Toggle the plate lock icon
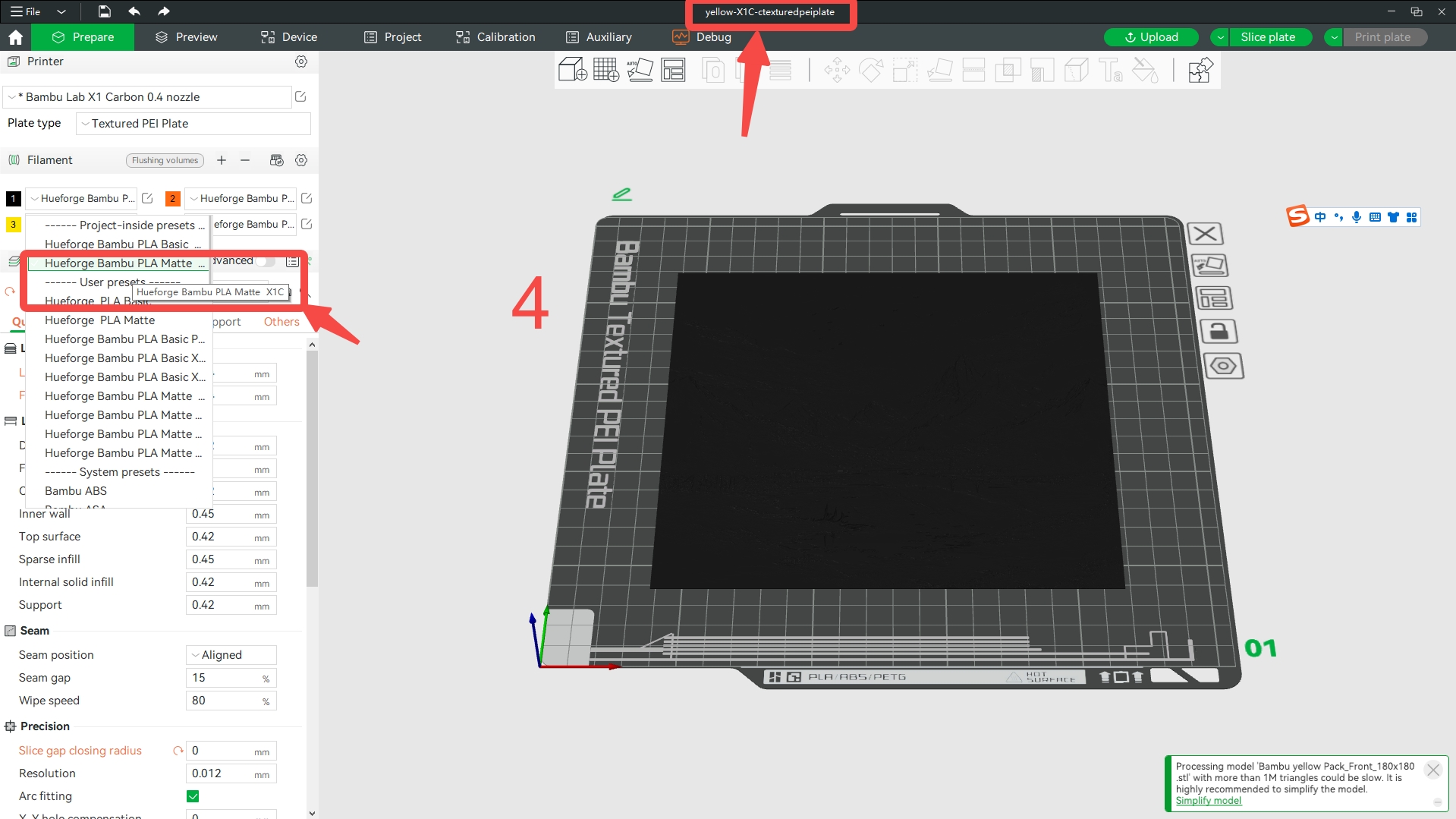Viewport: 1456px width, 819px height. pyautogui.click(x=1219, y=332)
